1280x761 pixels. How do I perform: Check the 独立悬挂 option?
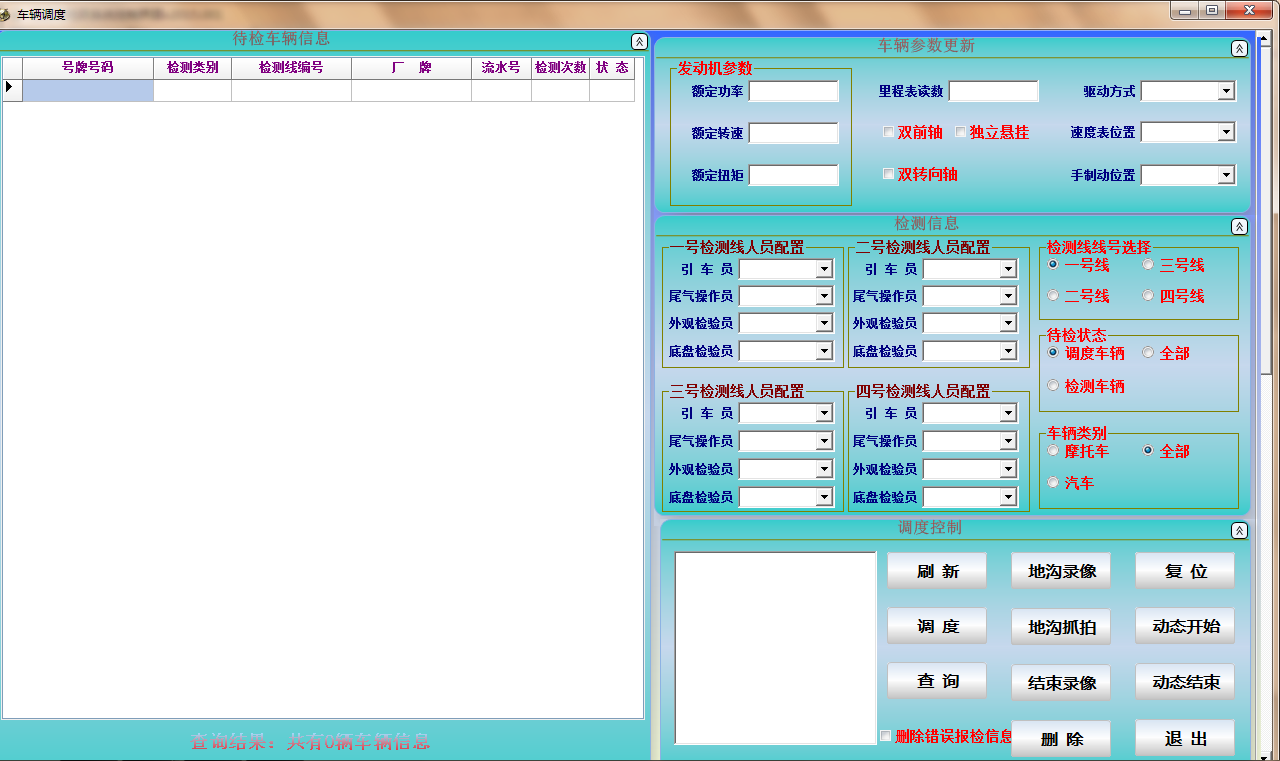961,132
